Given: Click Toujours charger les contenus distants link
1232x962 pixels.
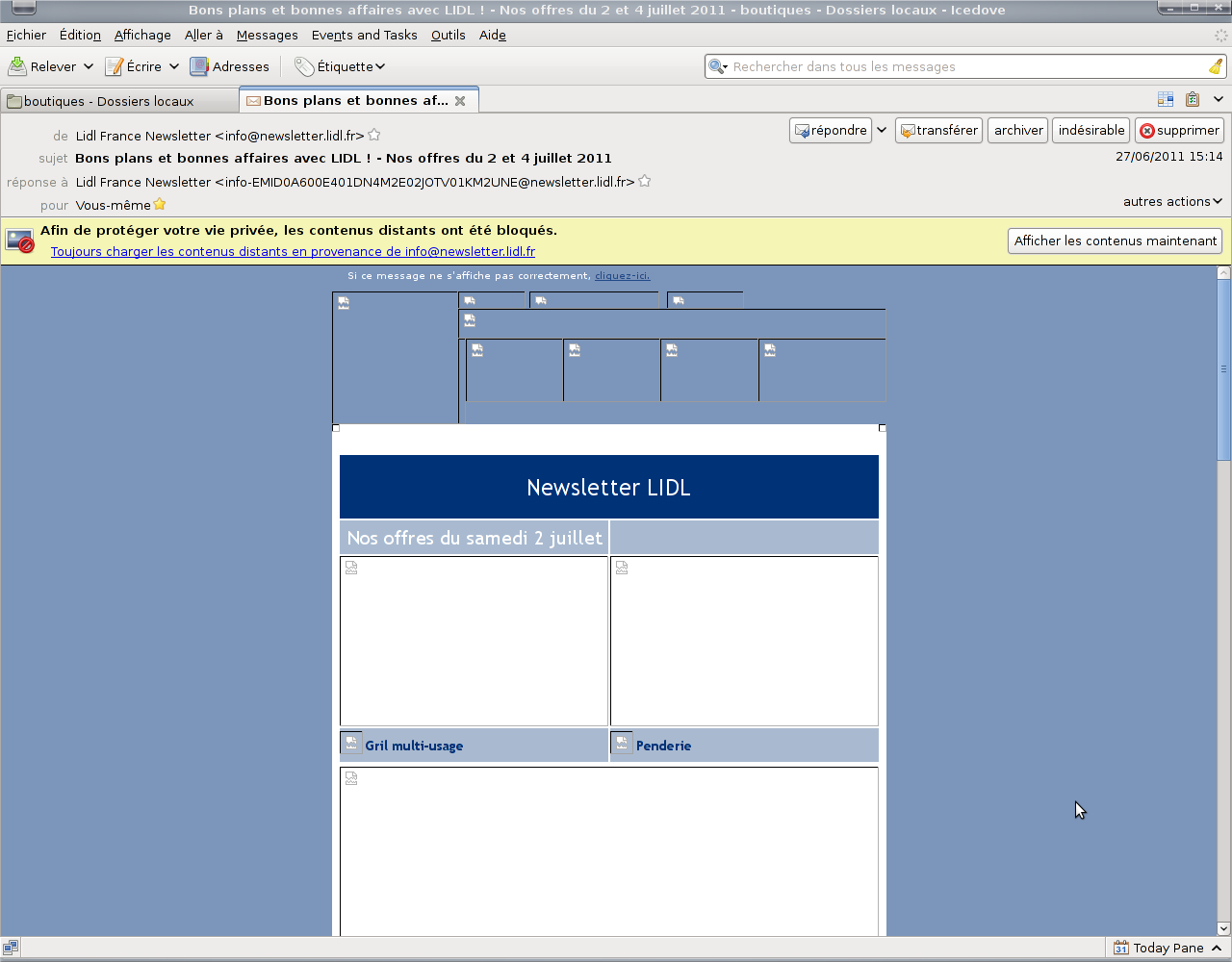Looking at the screenshot, I should point(293,251).
